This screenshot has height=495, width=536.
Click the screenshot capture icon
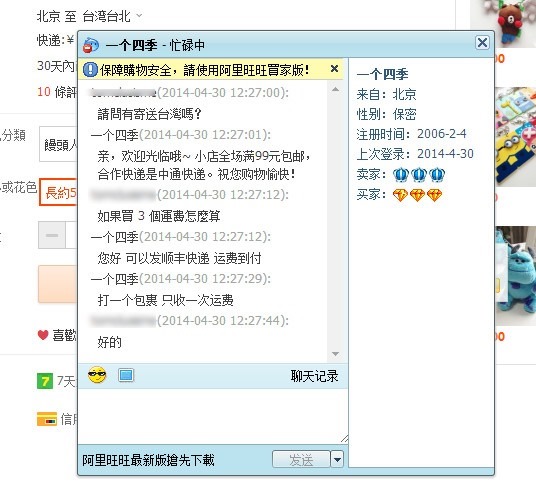tap(126, 375)
